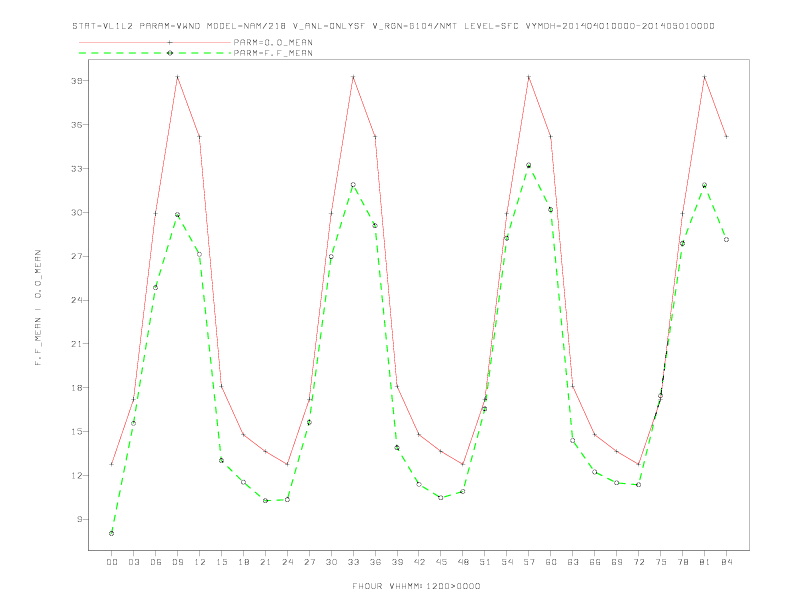This screenshot has width=792, height=612.
Task: Select green forecast peak marker at hour 57
Action: [529, 165]
